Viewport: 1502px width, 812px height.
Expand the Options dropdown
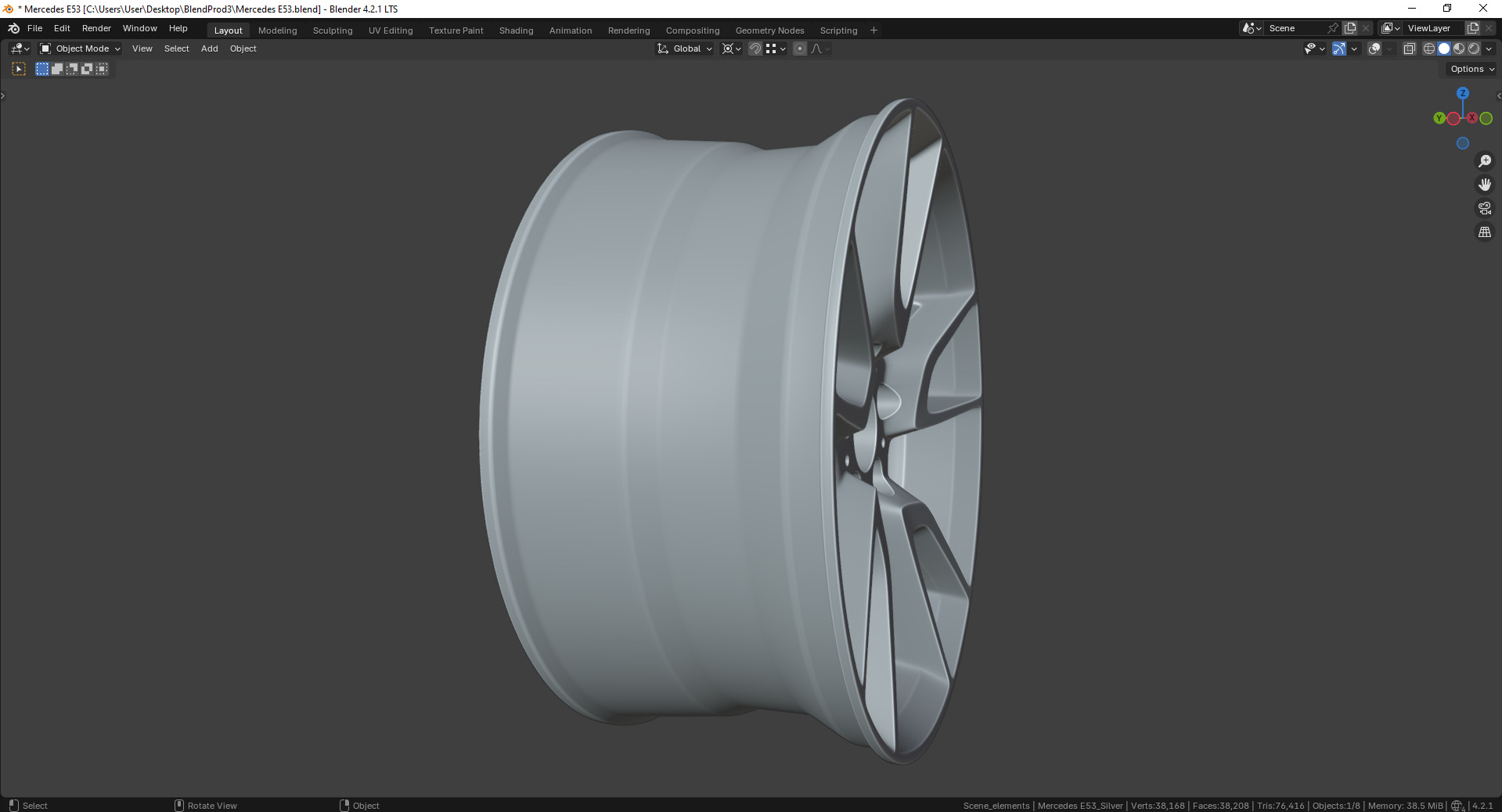pyautogui.click(x=1472, y=69)
